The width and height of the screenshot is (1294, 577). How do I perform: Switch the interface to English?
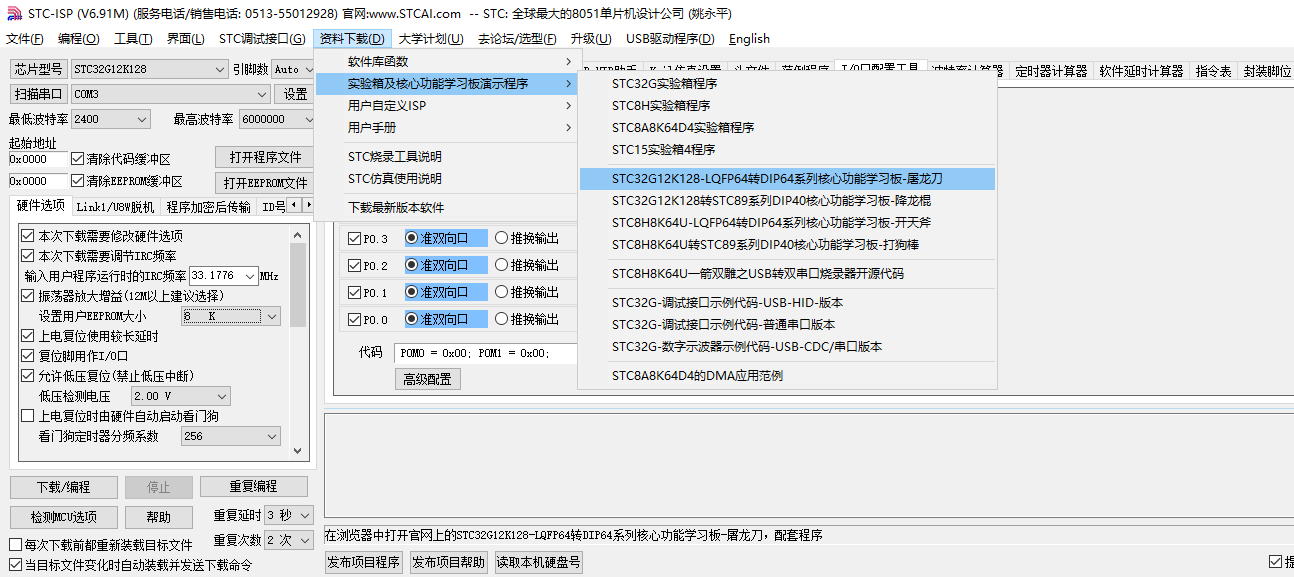click(749, 39)
